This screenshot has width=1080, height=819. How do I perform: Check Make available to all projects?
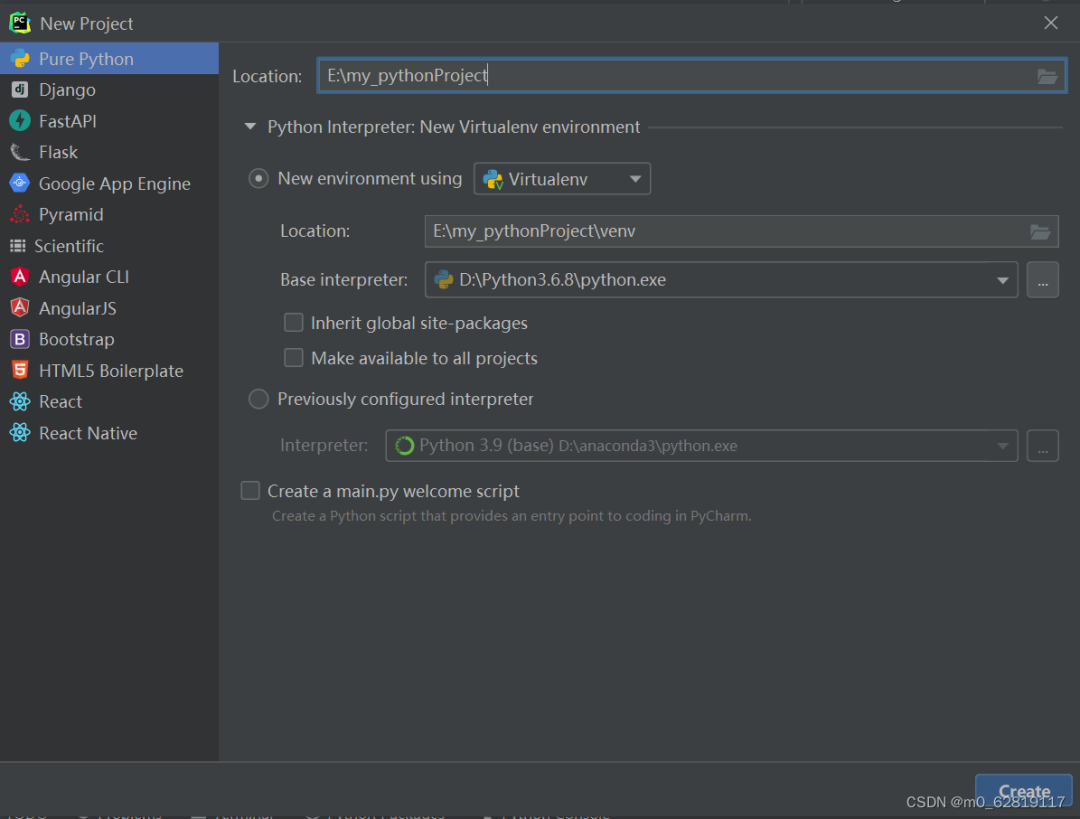pos(294,358)
